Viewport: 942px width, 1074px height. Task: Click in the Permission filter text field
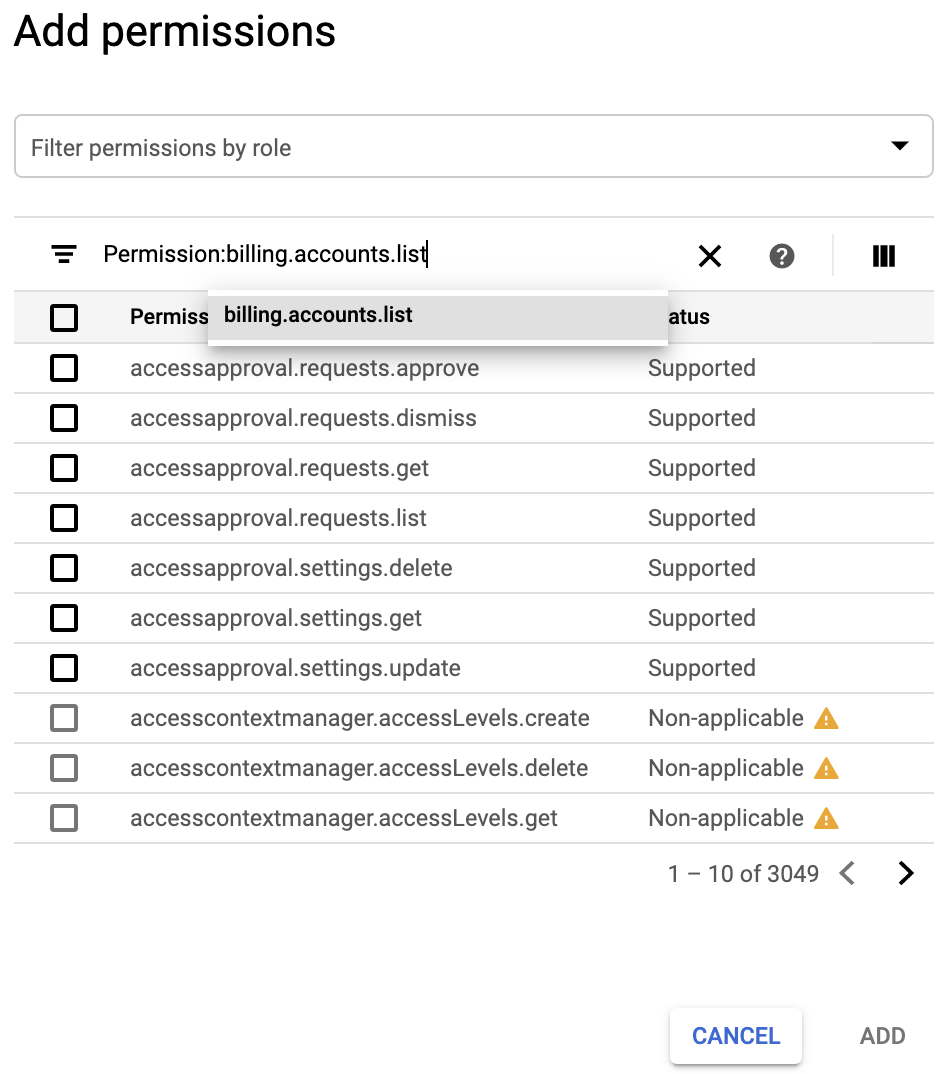point(391,254)
